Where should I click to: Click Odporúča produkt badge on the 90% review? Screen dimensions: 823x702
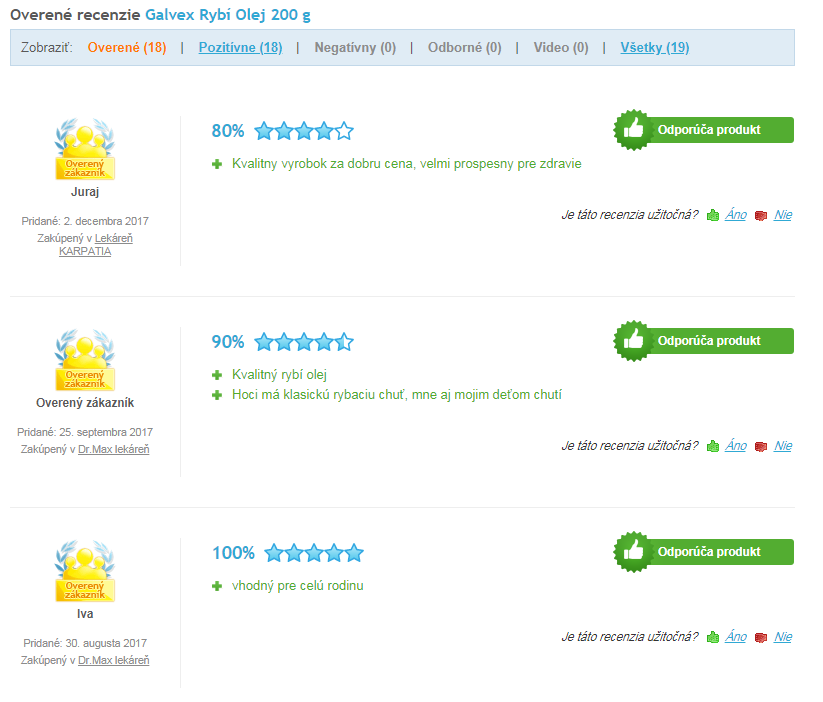tap(704, 341)
